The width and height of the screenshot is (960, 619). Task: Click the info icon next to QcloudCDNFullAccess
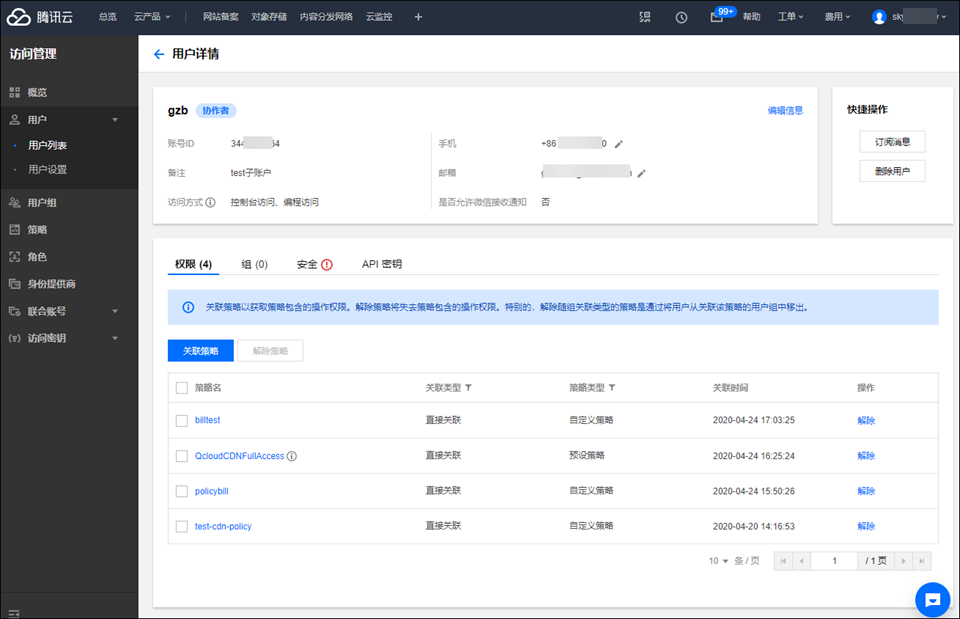pyautogui.click(x=292, y=456)
